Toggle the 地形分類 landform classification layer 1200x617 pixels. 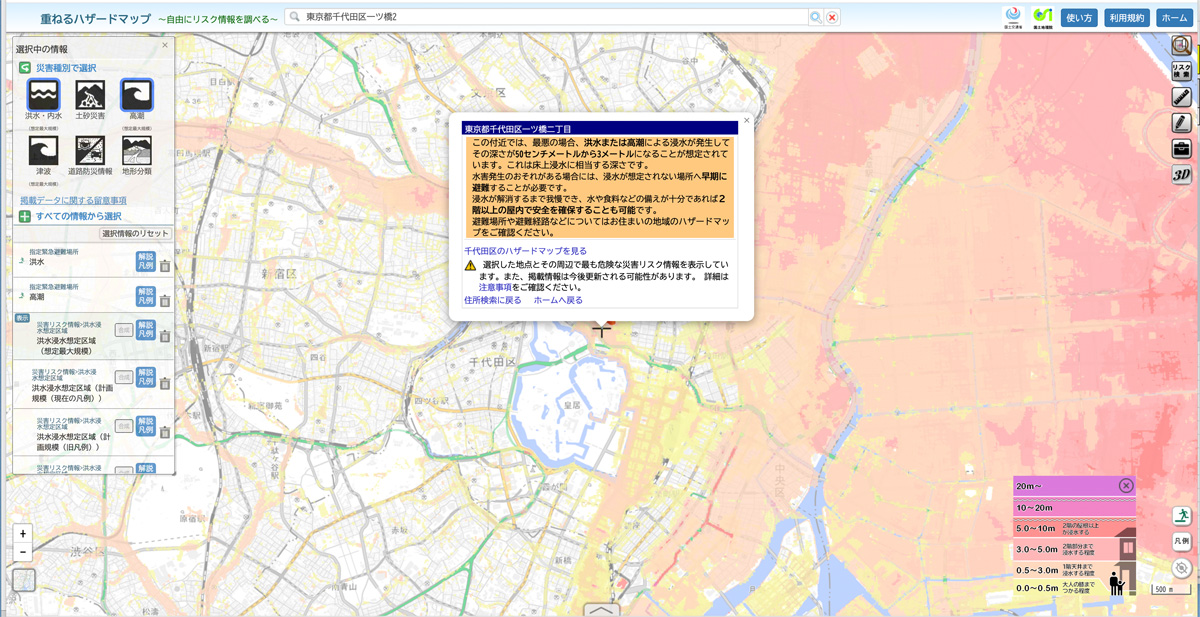click(x=136, y=150)
